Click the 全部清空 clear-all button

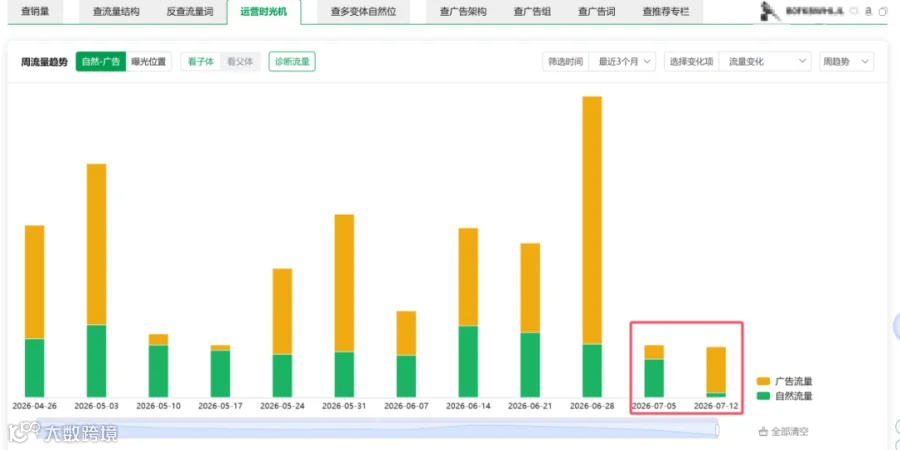783,431
